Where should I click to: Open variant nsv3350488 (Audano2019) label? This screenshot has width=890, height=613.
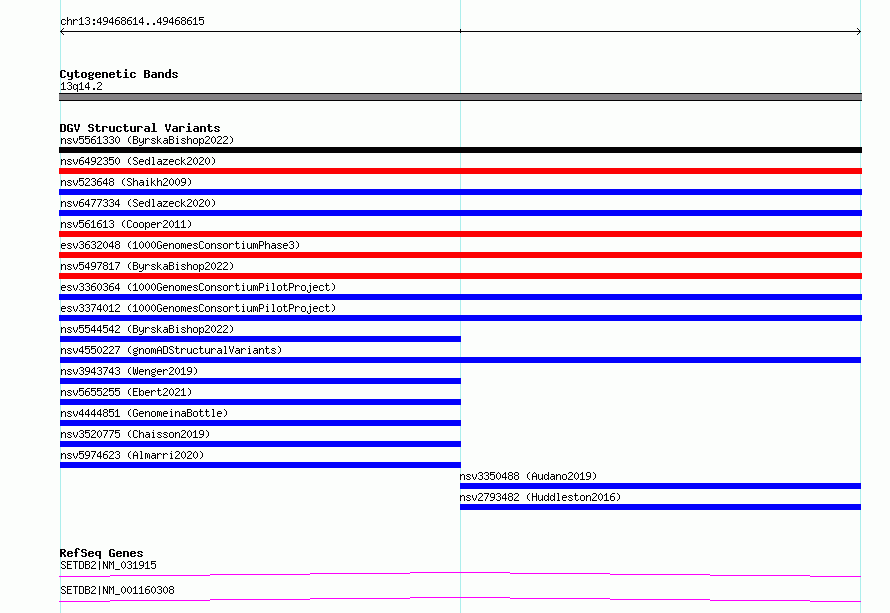[x=528, y=476]
